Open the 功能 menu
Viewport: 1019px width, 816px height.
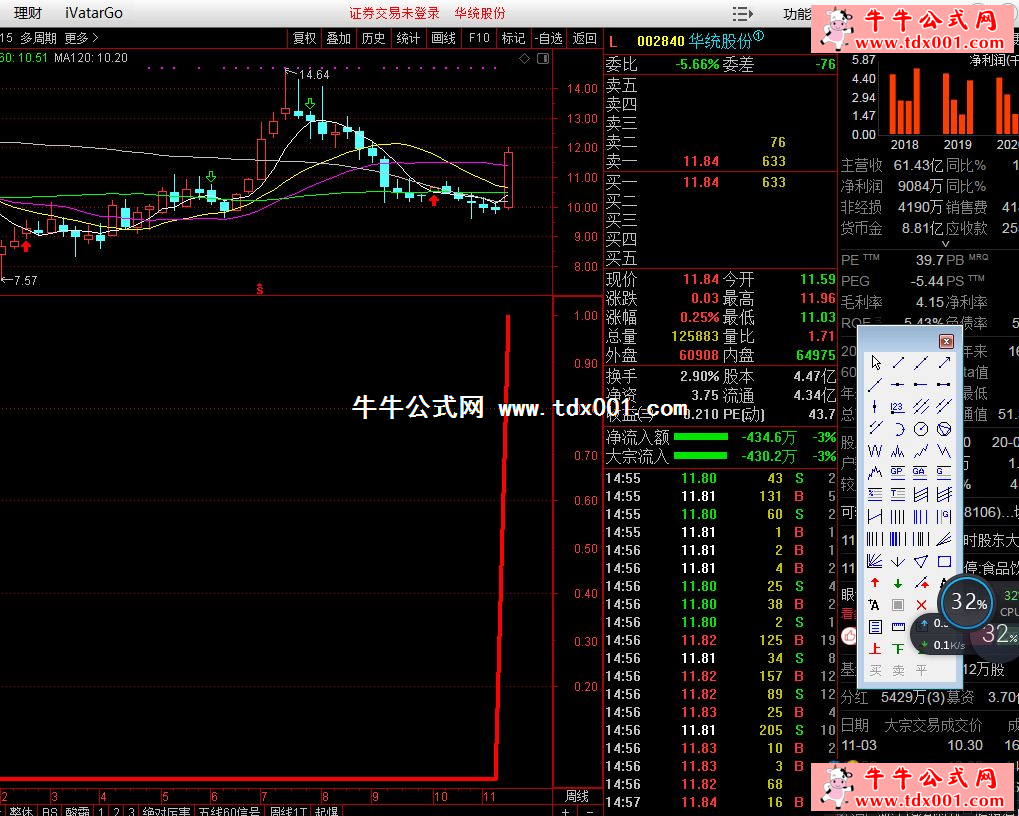click(x=797, y=13)
